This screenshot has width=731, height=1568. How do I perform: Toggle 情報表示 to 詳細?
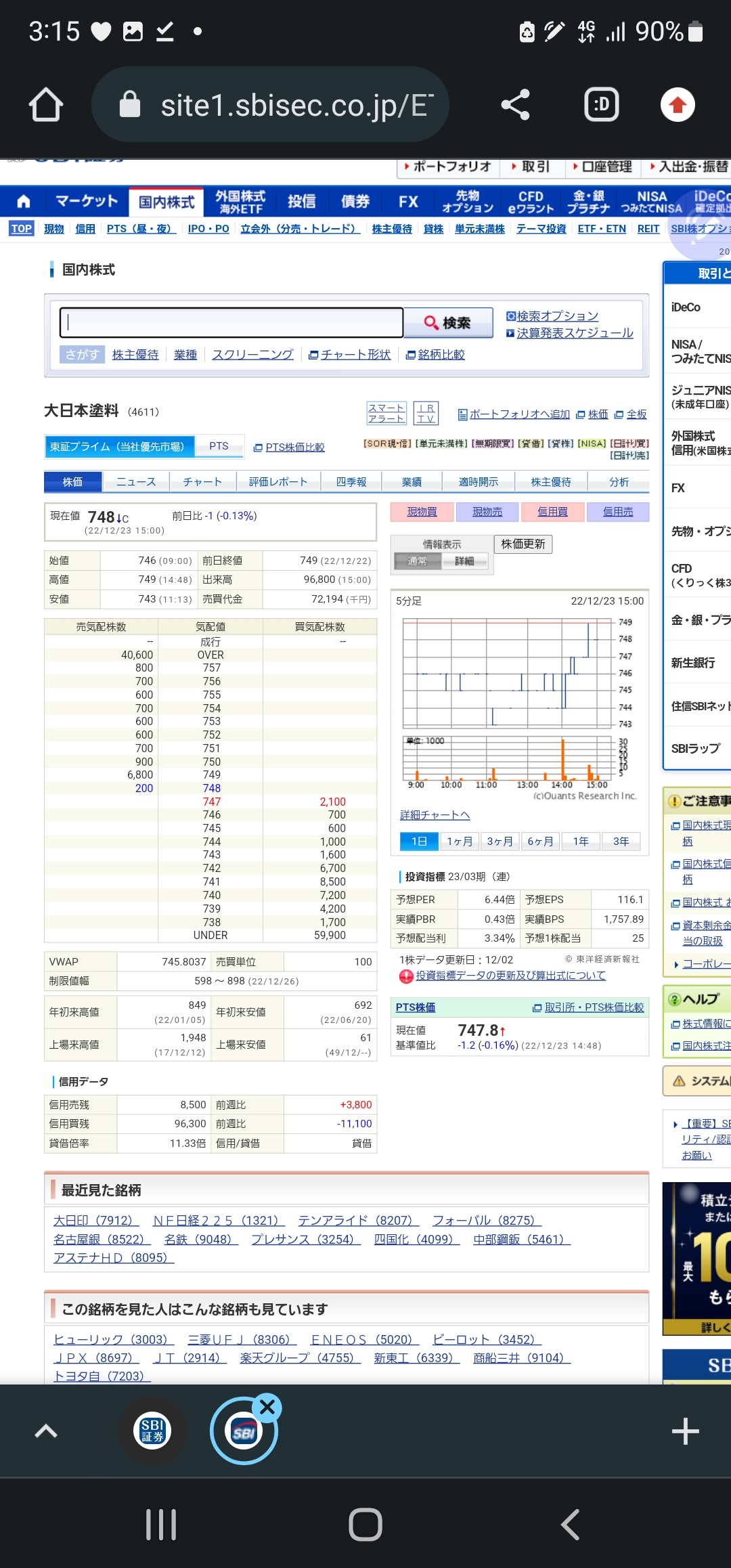tap(464, 561)
